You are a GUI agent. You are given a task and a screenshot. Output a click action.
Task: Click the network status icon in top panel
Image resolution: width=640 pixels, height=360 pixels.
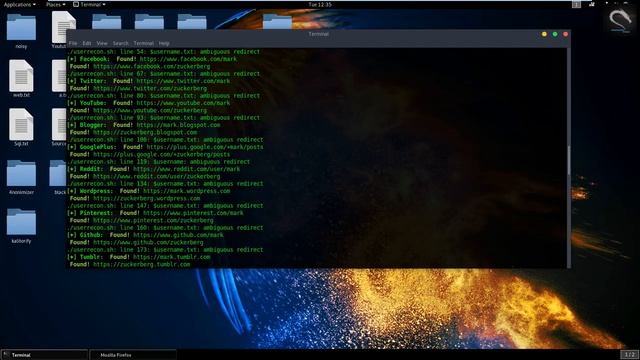tap(591, 4)
